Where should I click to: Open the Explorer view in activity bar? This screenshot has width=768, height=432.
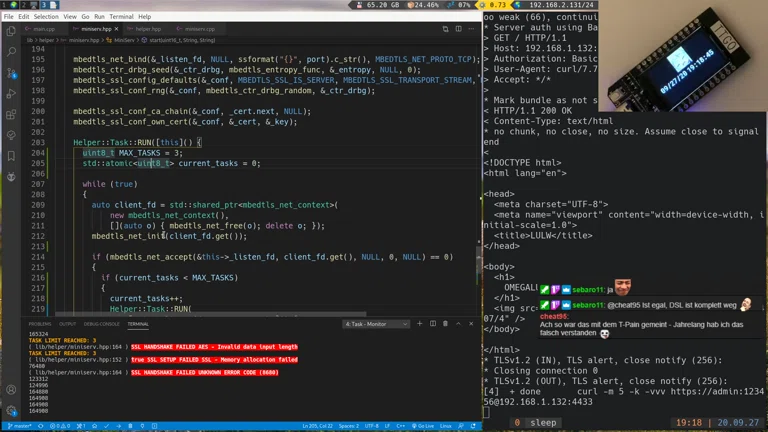(x=11, y=31)
